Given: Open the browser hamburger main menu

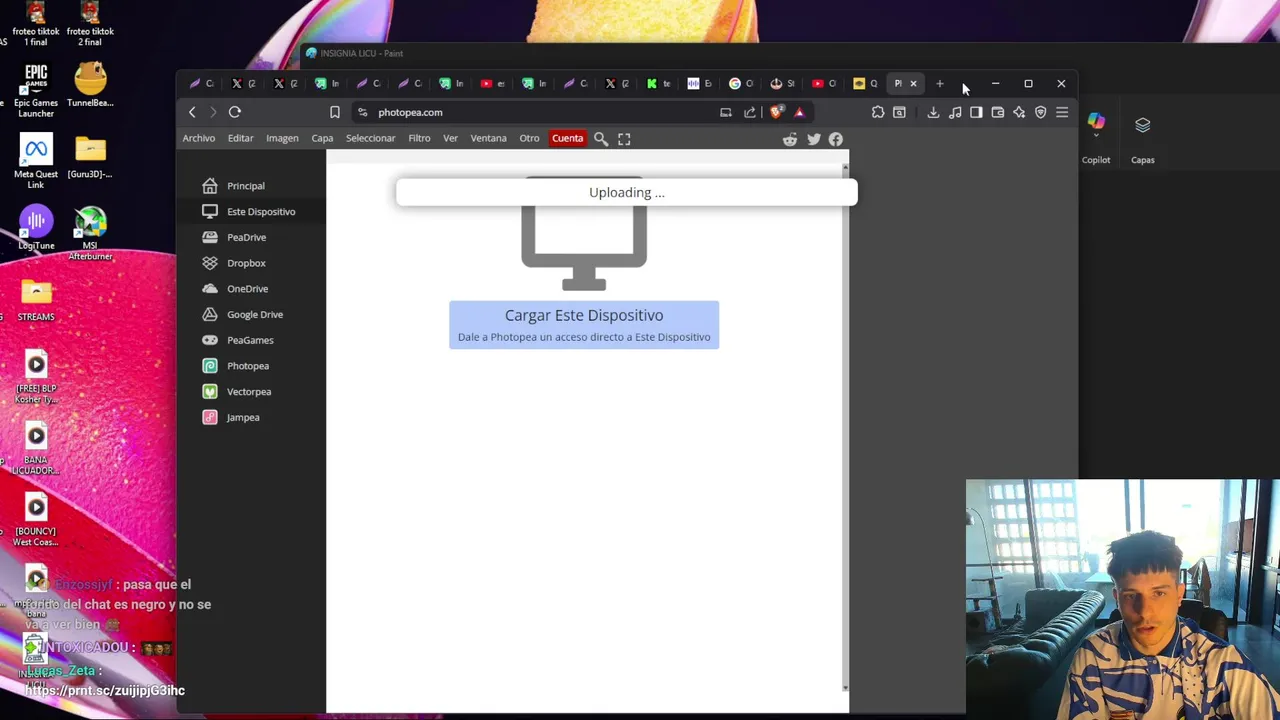Looking at the screenshot, I should pos(1062,112).
